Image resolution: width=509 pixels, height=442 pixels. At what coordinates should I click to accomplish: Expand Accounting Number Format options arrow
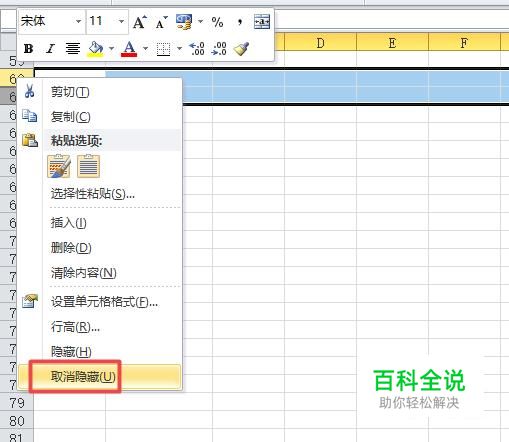[200, 22]
